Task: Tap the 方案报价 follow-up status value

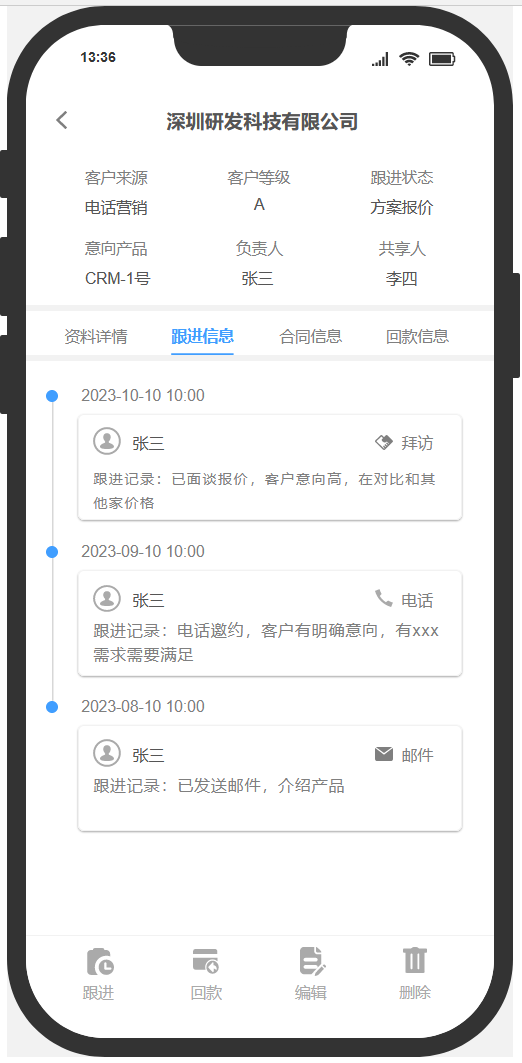Action: pyautogui.click(x=401, y=208)
